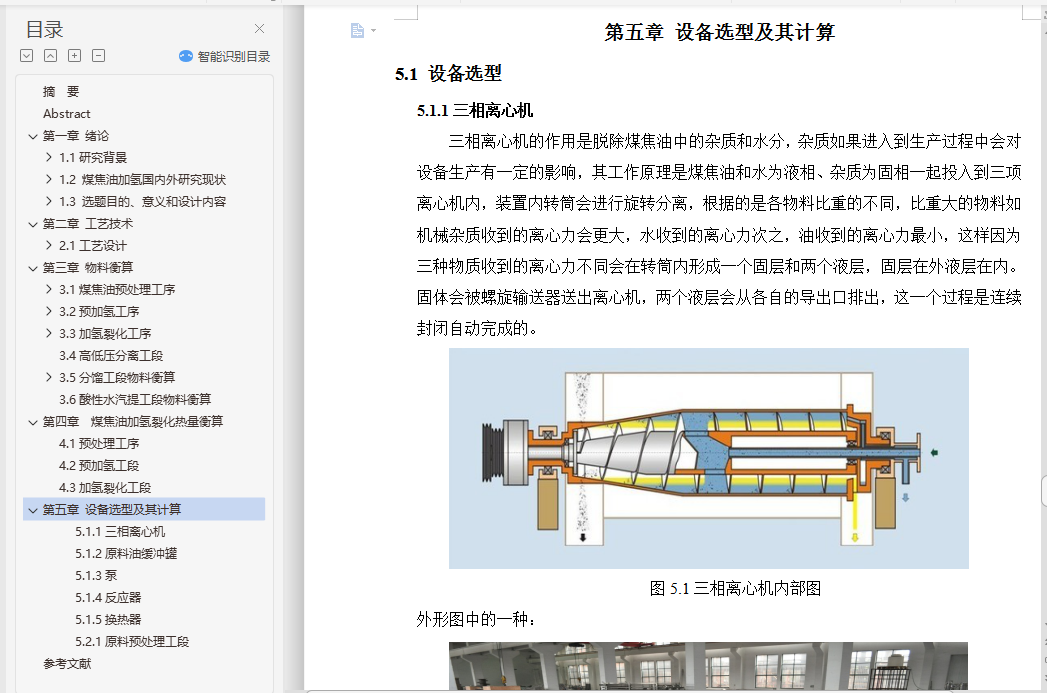1047x693 pixels.
Task: Go to 3.6 酸性水汽提工段物料衡算
Action: tap(135, 399)
